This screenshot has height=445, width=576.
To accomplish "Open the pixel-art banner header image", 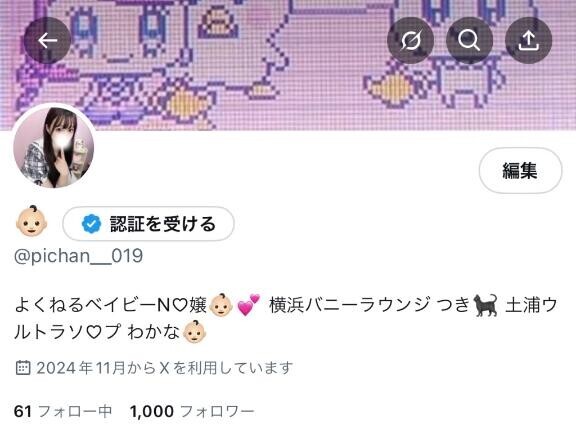I will coord(288,65).
